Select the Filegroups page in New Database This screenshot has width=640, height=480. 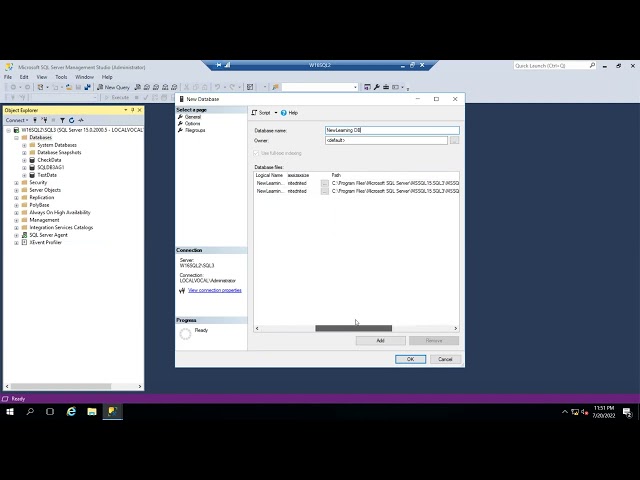click(x=195, y=130)
